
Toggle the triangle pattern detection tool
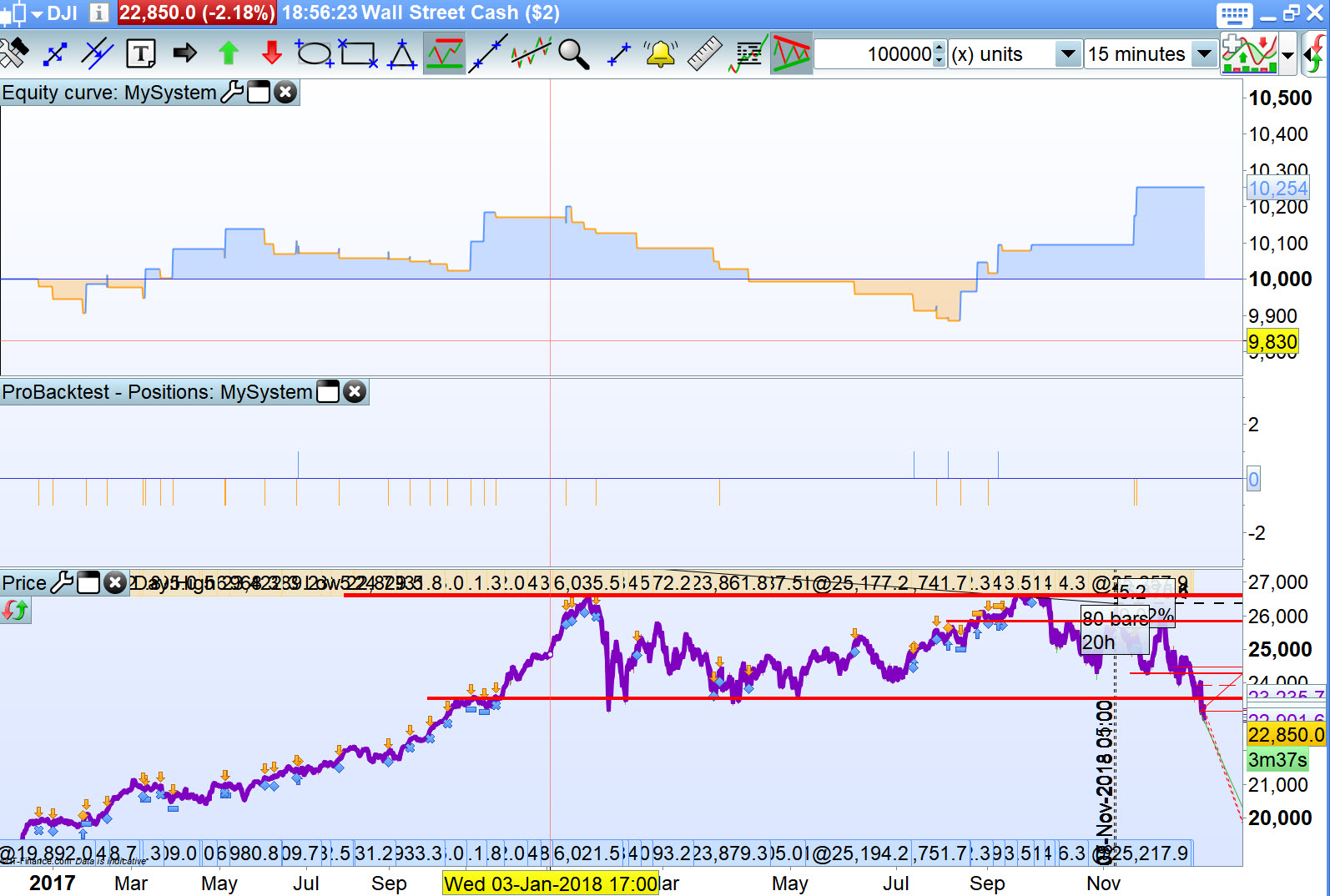[792, 54]
